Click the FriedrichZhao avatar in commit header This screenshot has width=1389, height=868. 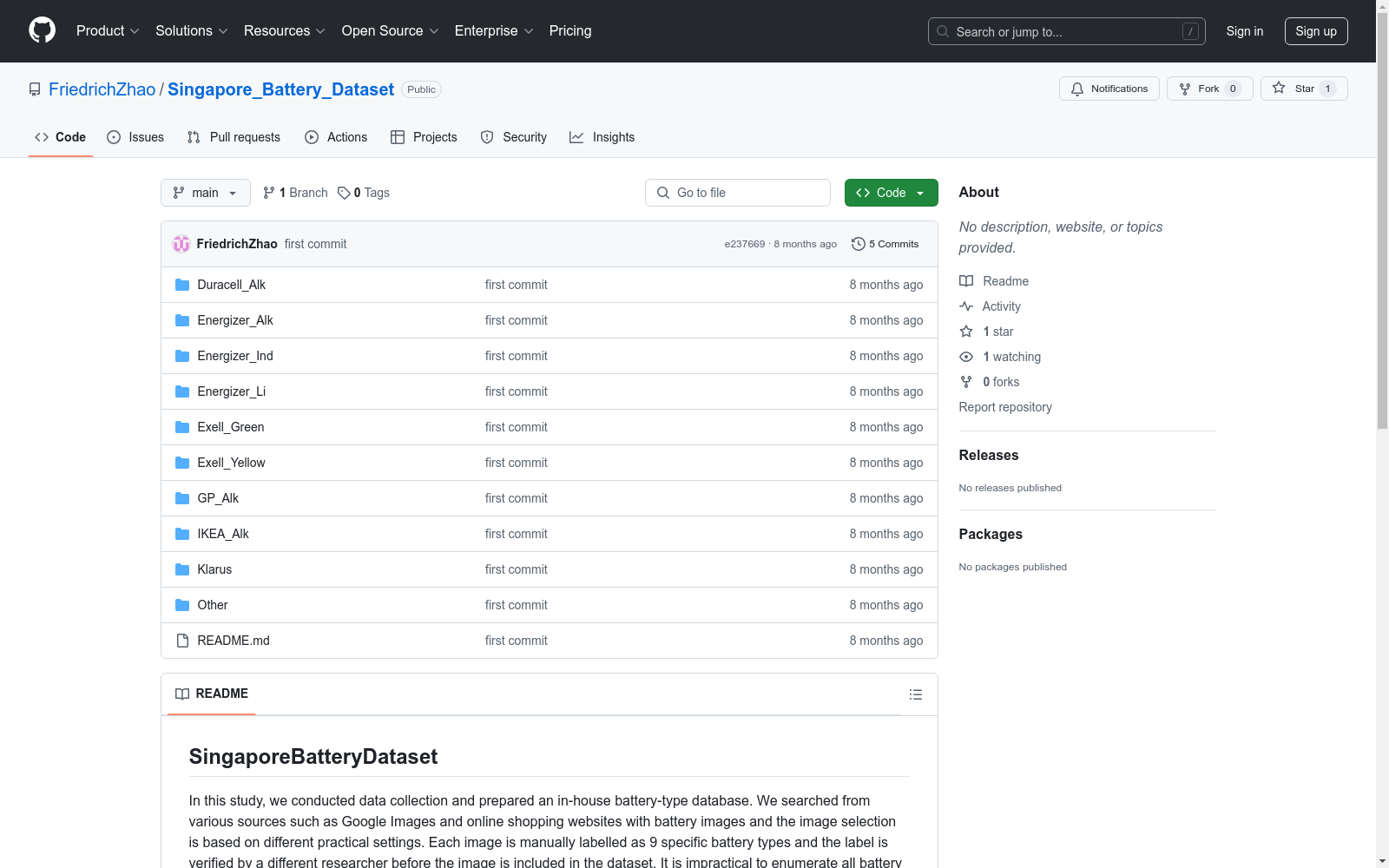pos(181,244)
